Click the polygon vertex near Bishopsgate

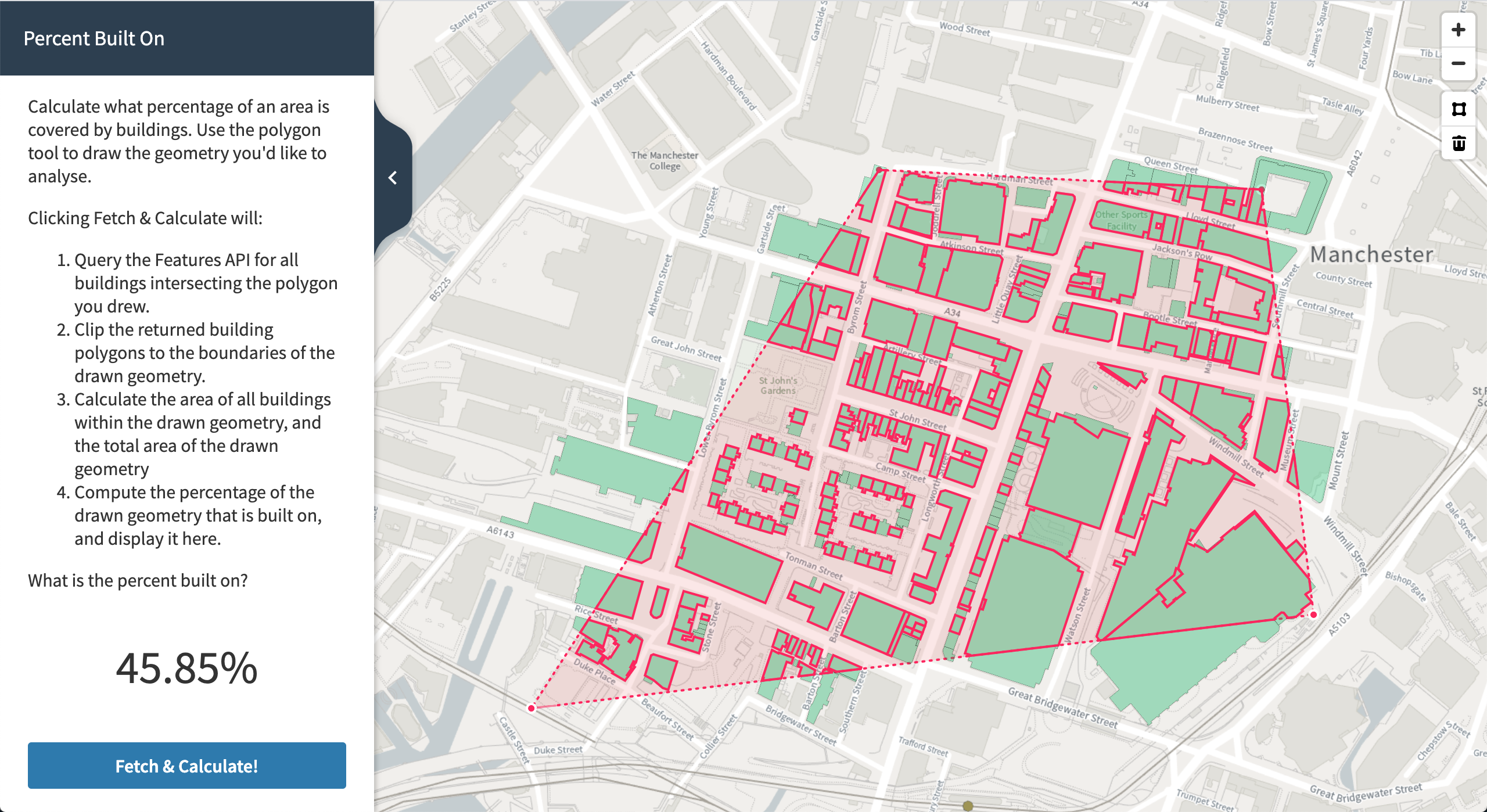[1313, 615]
